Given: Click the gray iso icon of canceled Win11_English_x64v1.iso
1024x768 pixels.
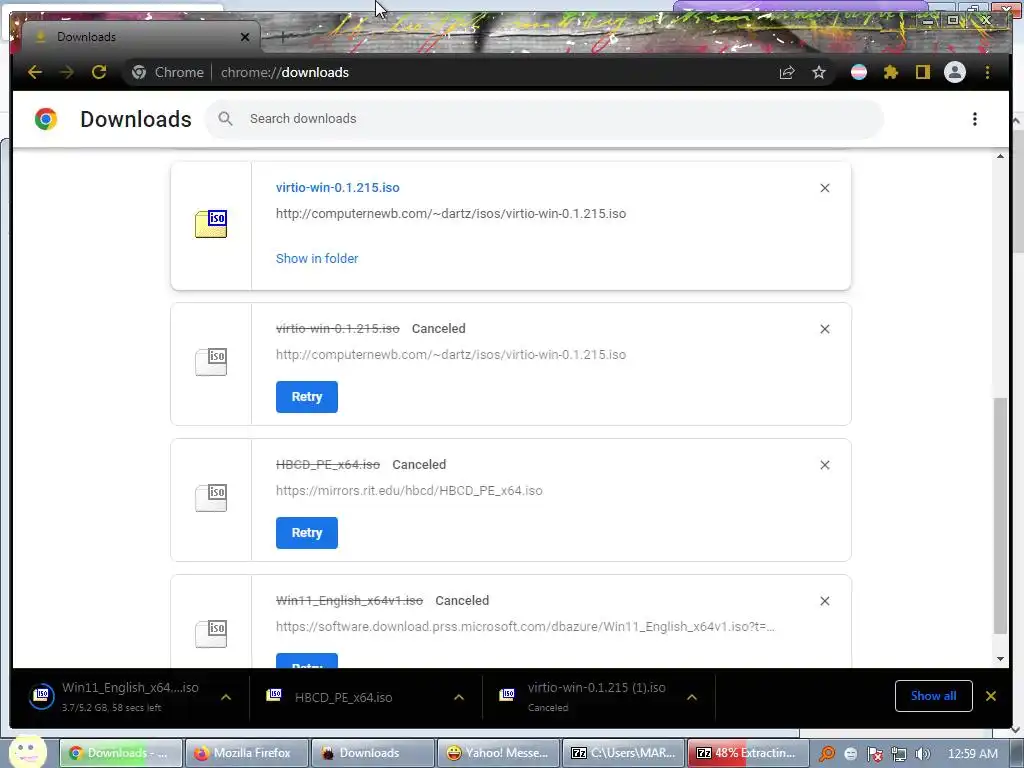Looking at the screenshot, I should coord(211,634).
